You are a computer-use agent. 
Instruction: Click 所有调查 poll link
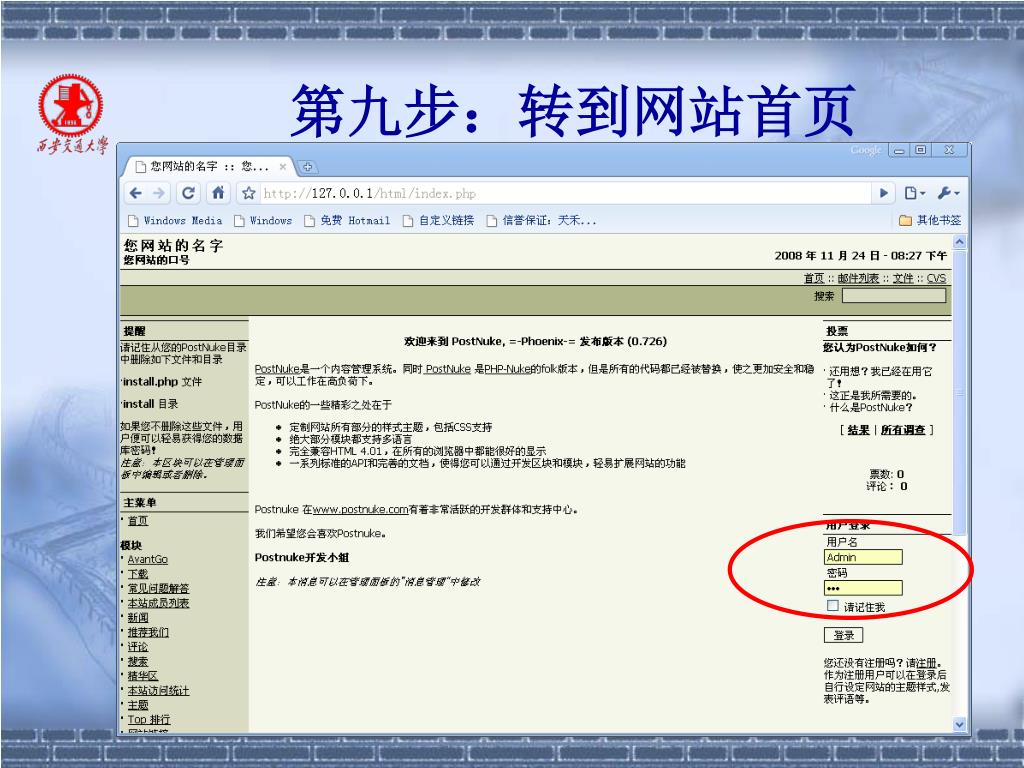pos(903,430)
